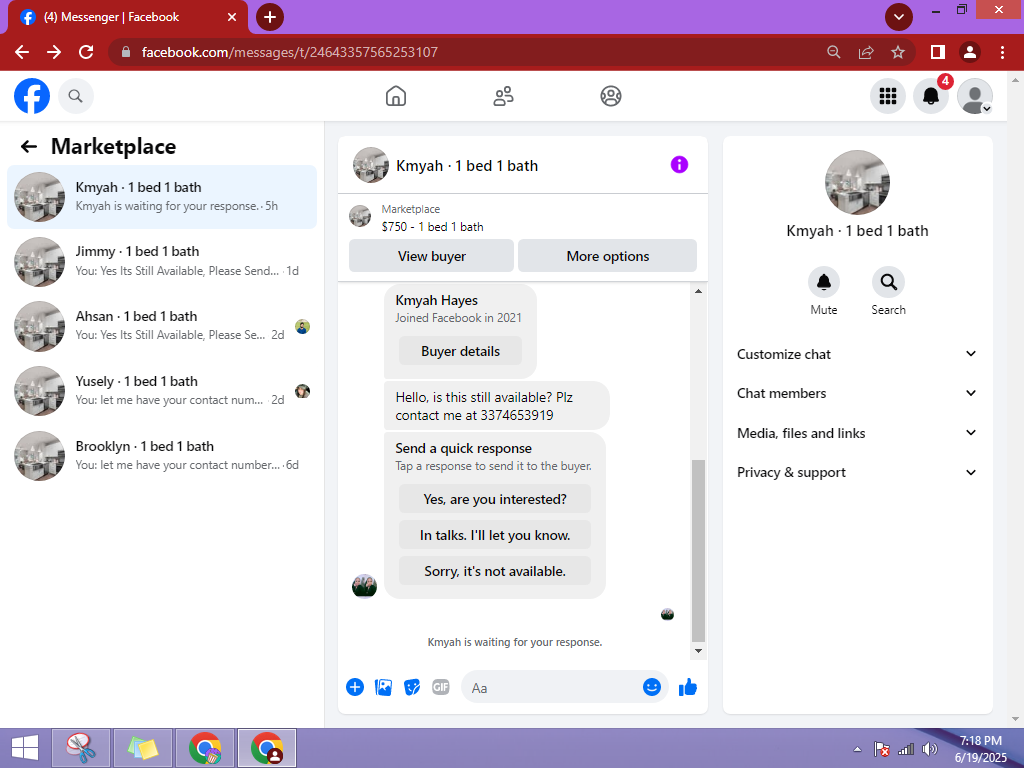Image resolution: width=1024 pixels, height=768 pixels.
Task: Expand Media, files and links section
Action: point(857,433)
